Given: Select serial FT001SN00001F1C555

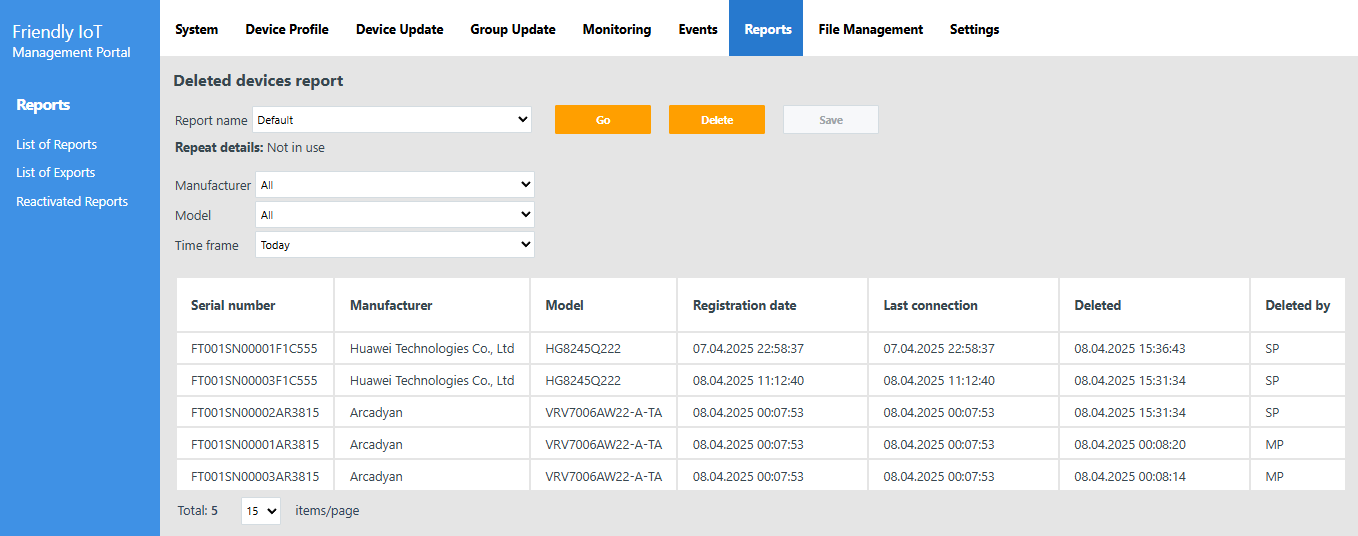Looking at the screenshot, I should (x=254, y=349).
